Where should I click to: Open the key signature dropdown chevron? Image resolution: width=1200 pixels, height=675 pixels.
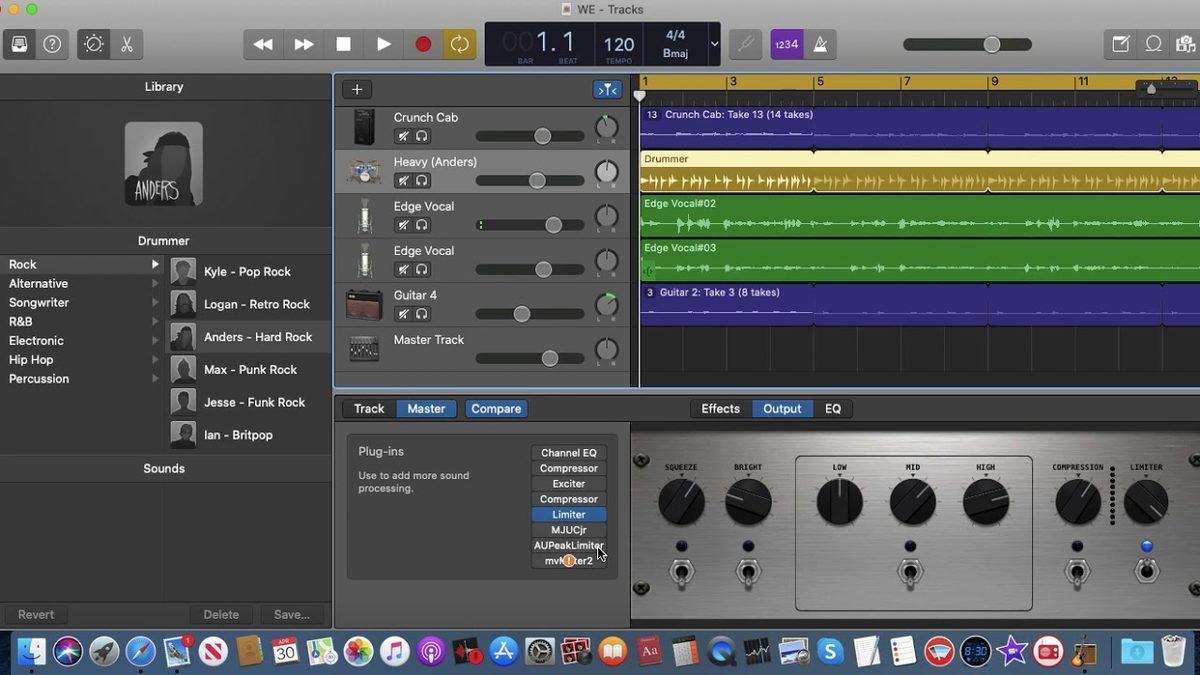click(714, 44)
